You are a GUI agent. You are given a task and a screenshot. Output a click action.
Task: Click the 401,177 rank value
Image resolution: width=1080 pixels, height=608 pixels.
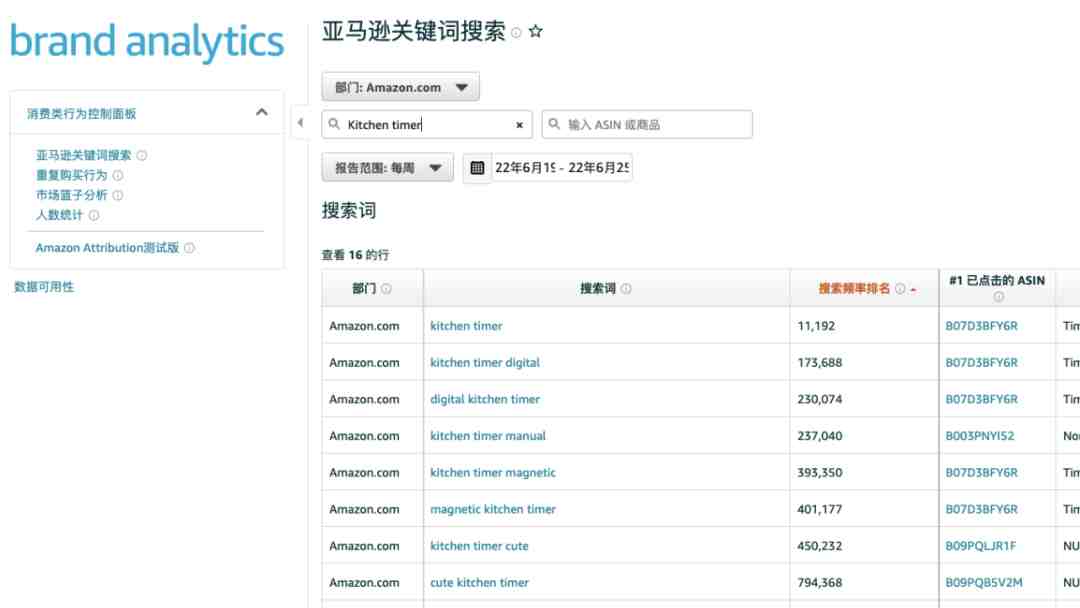tap(820, 510)
